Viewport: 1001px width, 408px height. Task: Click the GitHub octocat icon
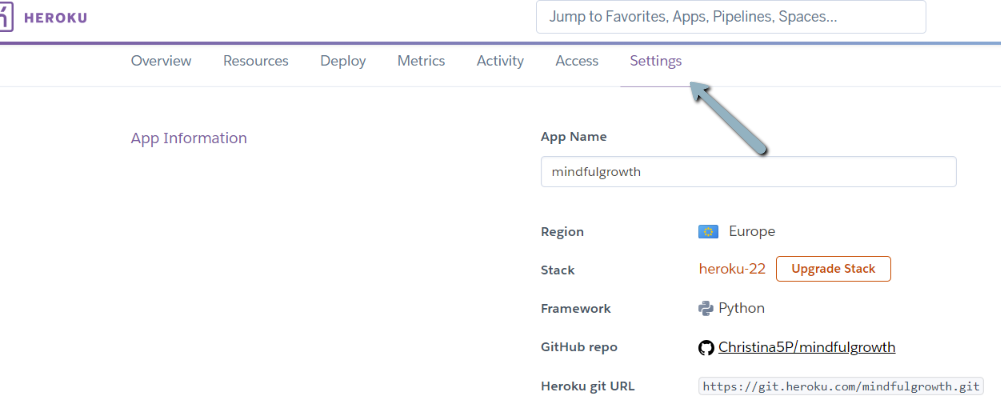tap(705, 347)
